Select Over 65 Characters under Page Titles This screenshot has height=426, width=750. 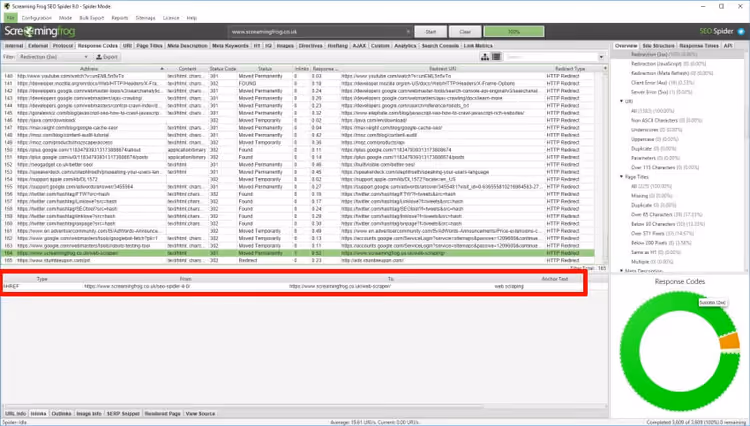point(667,215)
